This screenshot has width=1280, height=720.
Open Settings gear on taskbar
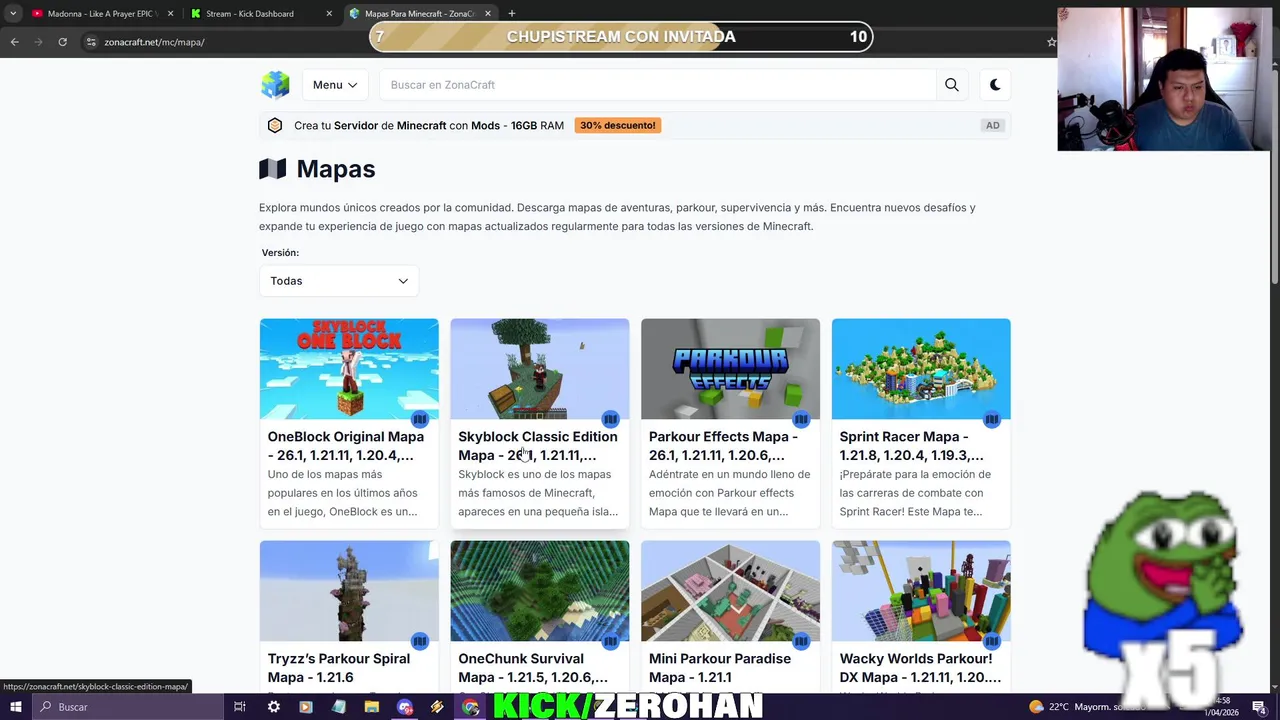coord(273,707)
